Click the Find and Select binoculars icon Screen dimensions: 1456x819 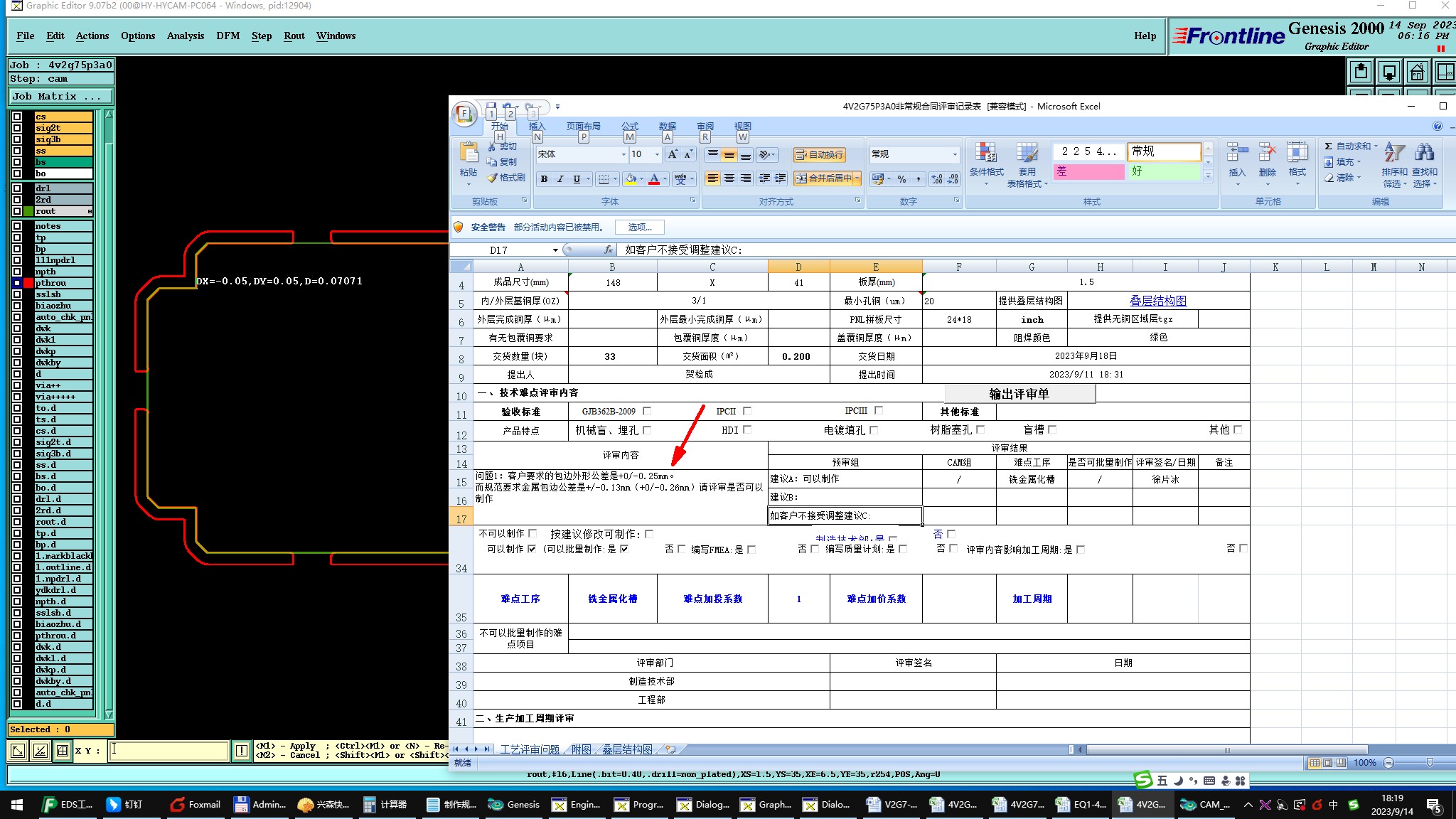pyautogui.click(x=1424, y=153)
